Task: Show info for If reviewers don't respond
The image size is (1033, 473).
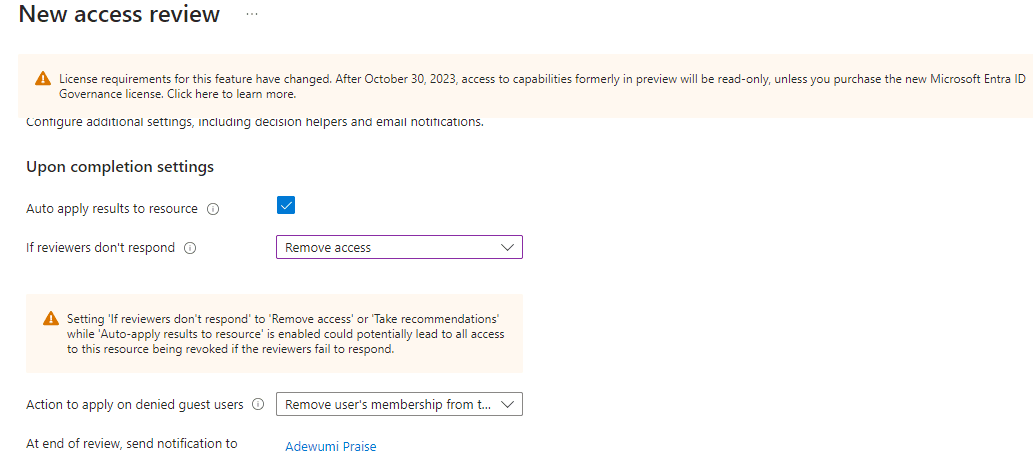Action: tap(190, 248)
